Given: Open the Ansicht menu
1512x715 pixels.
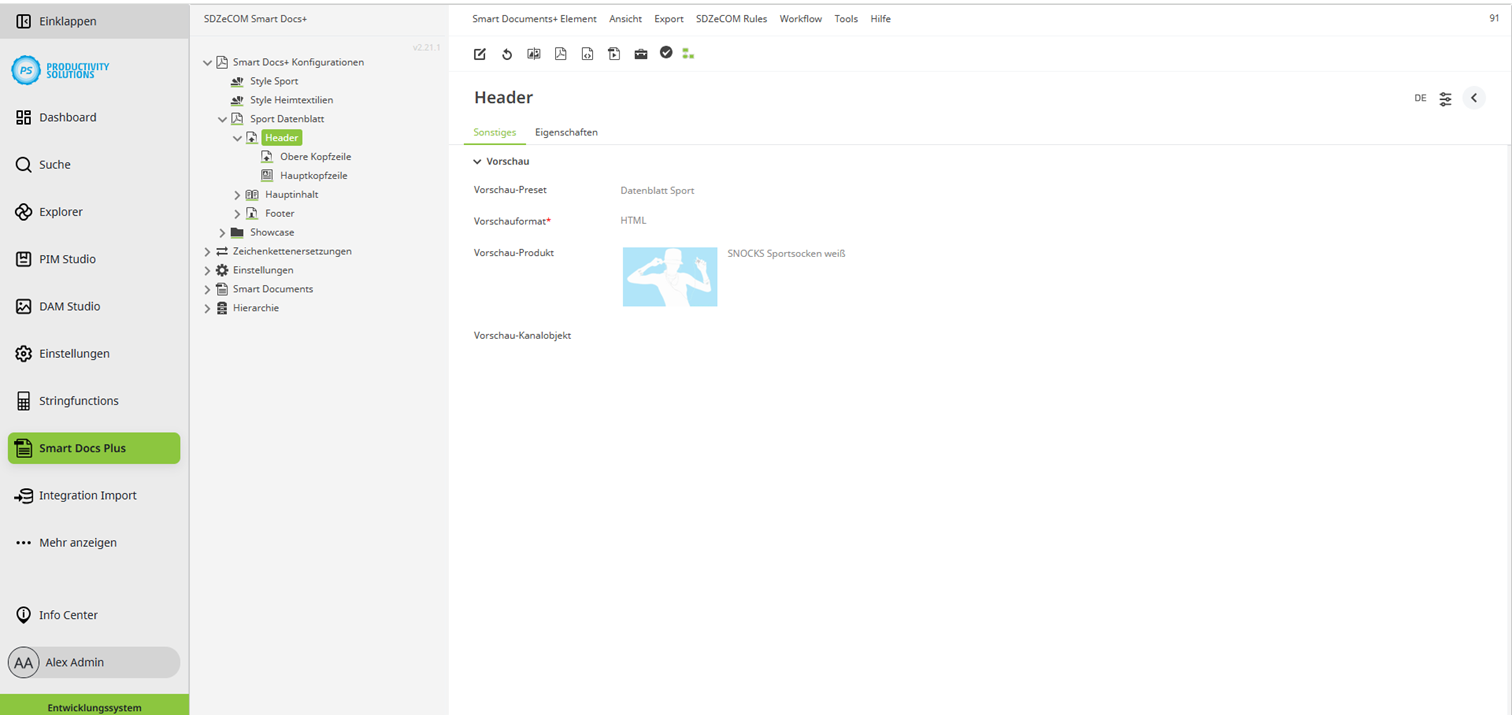Looking at the screenshot, I should (626, 19).
